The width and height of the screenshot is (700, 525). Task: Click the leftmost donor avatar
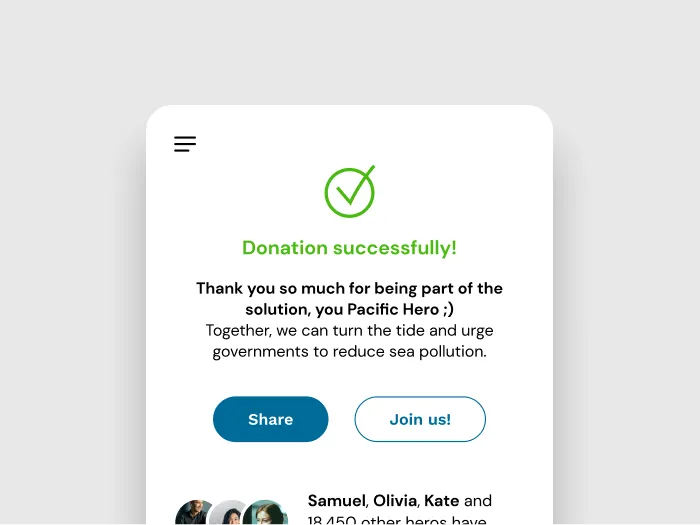[191, 515]
